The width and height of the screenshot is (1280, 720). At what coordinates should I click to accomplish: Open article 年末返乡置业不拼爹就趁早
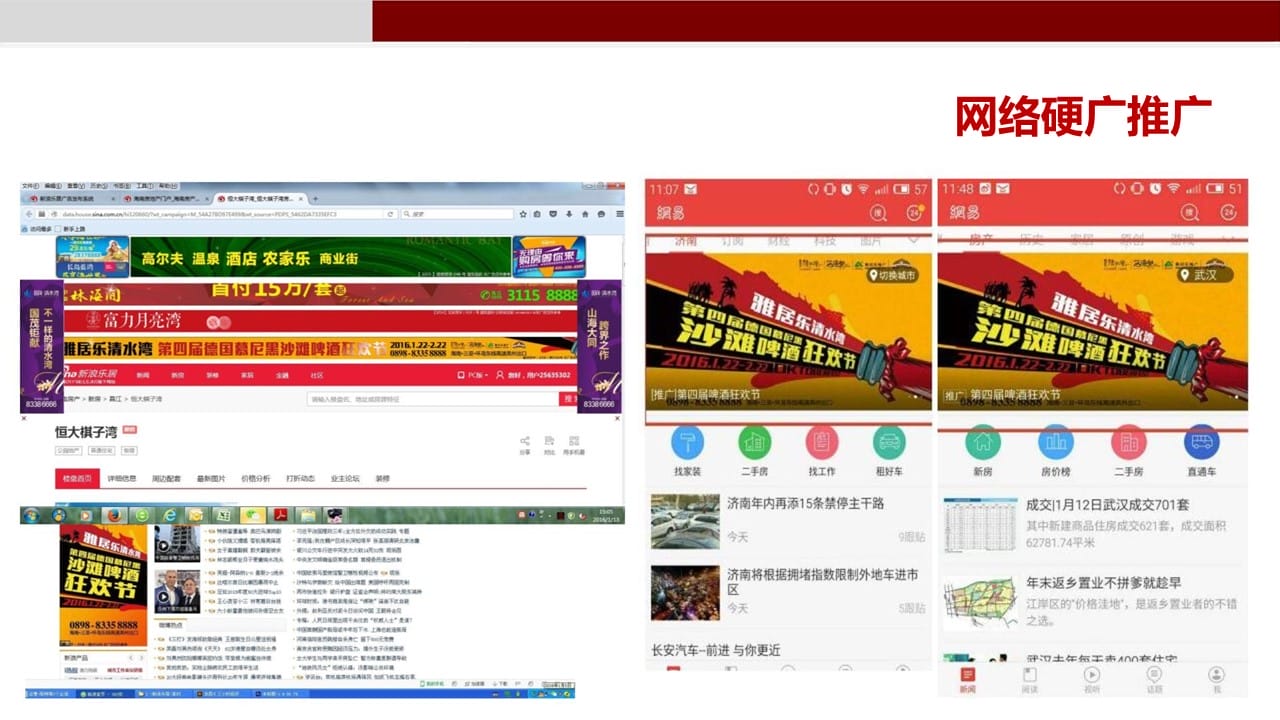(1093, 601)
